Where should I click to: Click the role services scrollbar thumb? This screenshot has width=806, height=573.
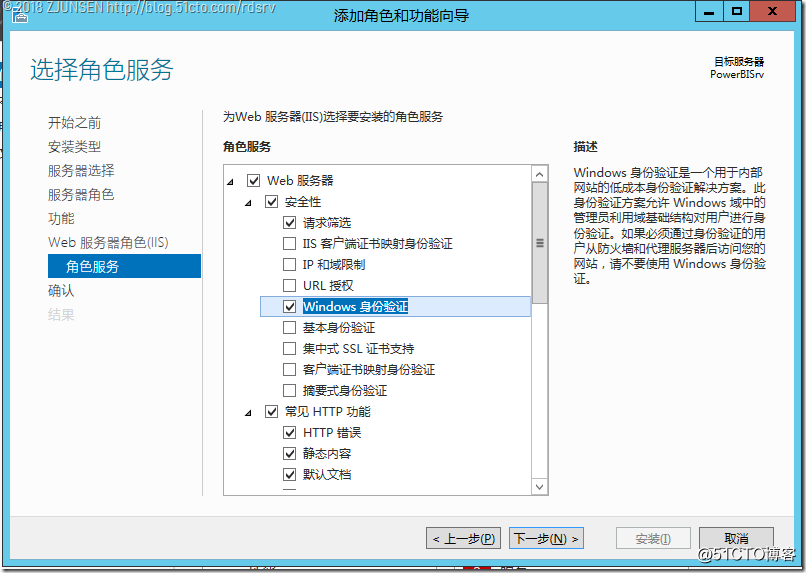[539, 243]
